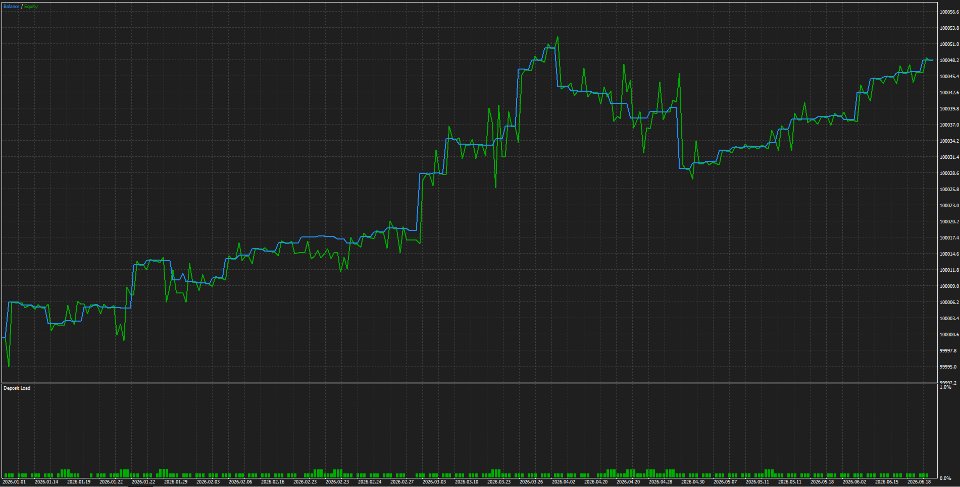This screenshot has height=487, width=960.
Task: Click the equity curve's highest peak
Action: (x=557, y=37)
